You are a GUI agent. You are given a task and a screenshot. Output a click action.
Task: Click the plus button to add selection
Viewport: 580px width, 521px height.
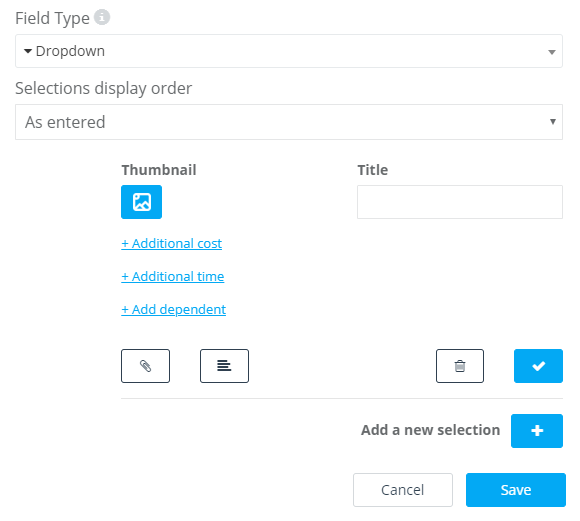point(537,431)
